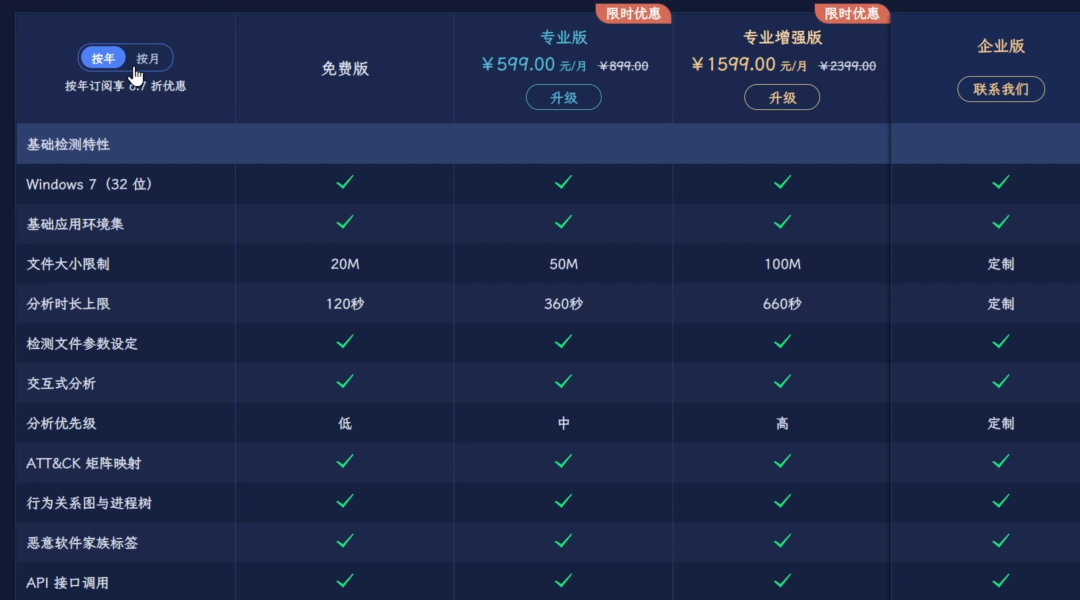Click the 恶意软件家族标签 row label
Screen dimensions: 1080x600
(x=82, y=544)
